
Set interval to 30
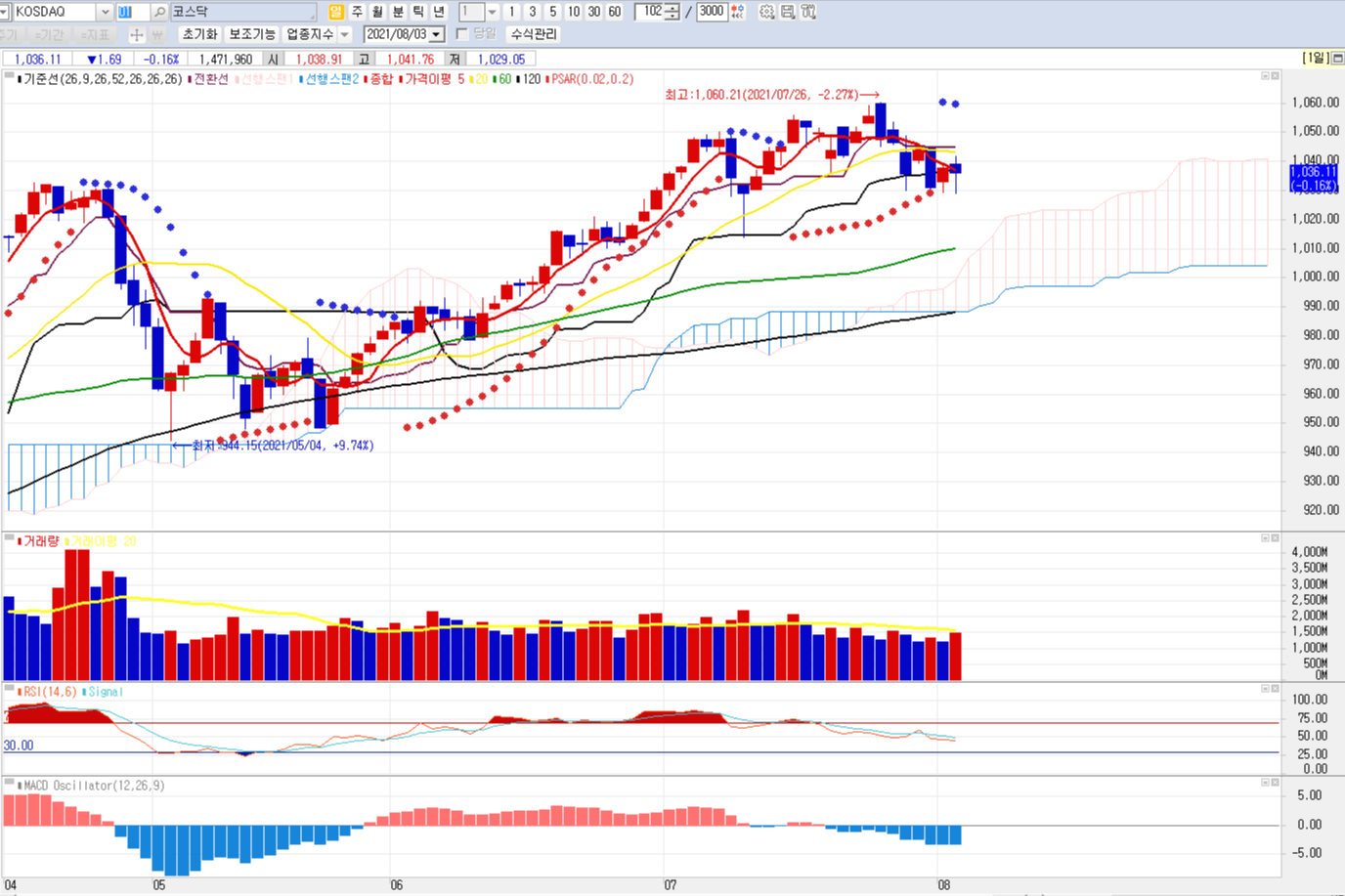pos(593,12)
